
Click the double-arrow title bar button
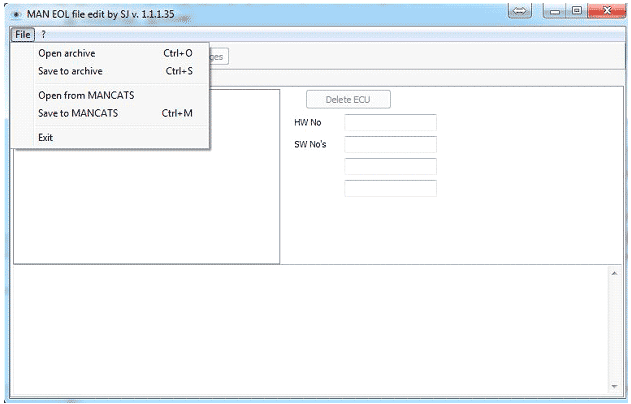click(520, 11)
